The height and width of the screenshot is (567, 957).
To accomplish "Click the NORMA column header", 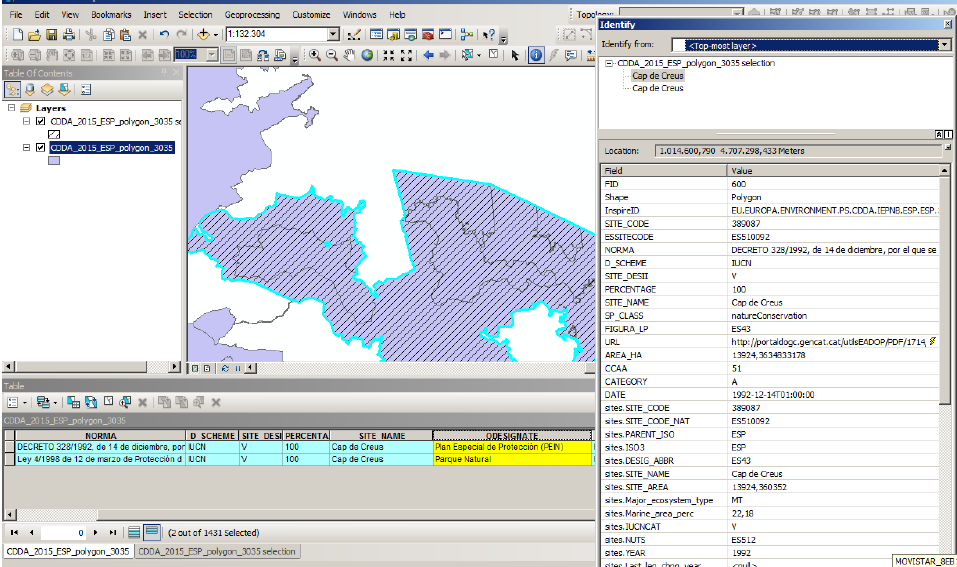I will click(x=100, y=436).
